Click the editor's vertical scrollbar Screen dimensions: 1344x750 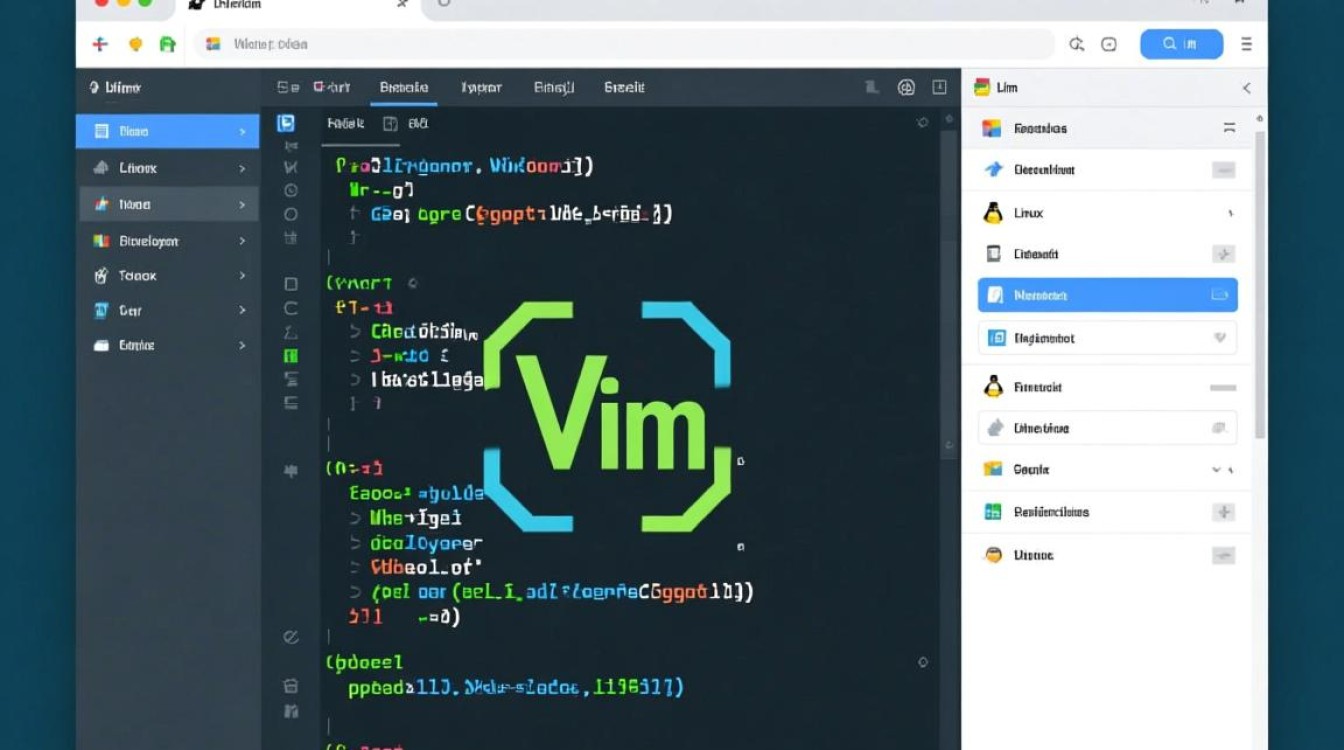pyautogui.click(x=948, y=295)
